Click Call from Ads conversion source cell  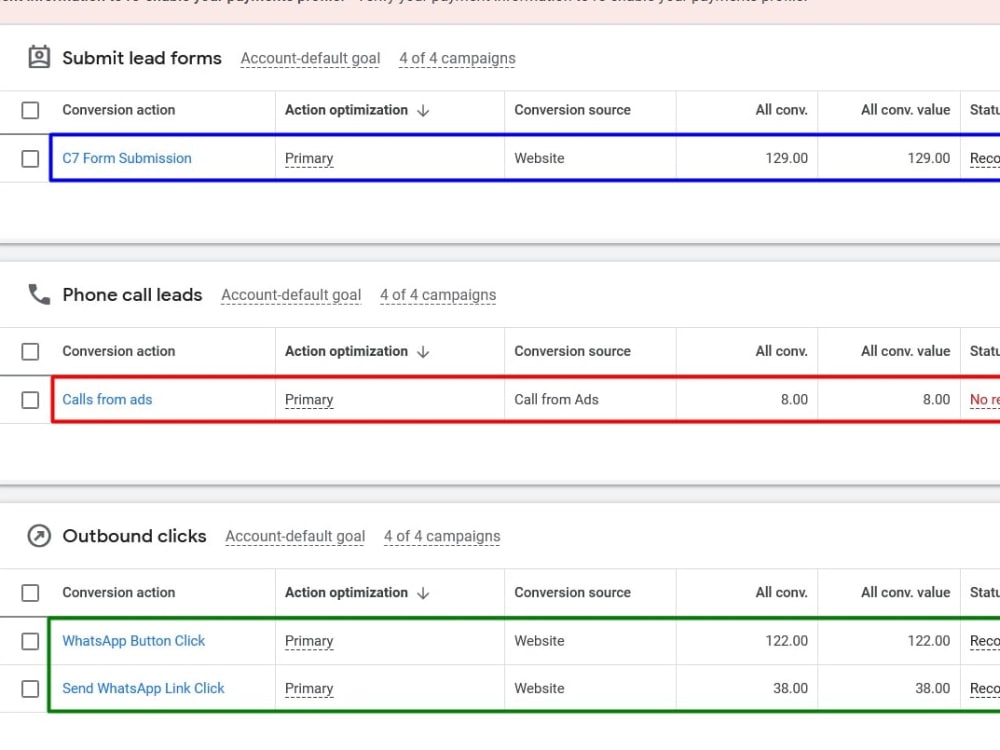coord(557,399)
